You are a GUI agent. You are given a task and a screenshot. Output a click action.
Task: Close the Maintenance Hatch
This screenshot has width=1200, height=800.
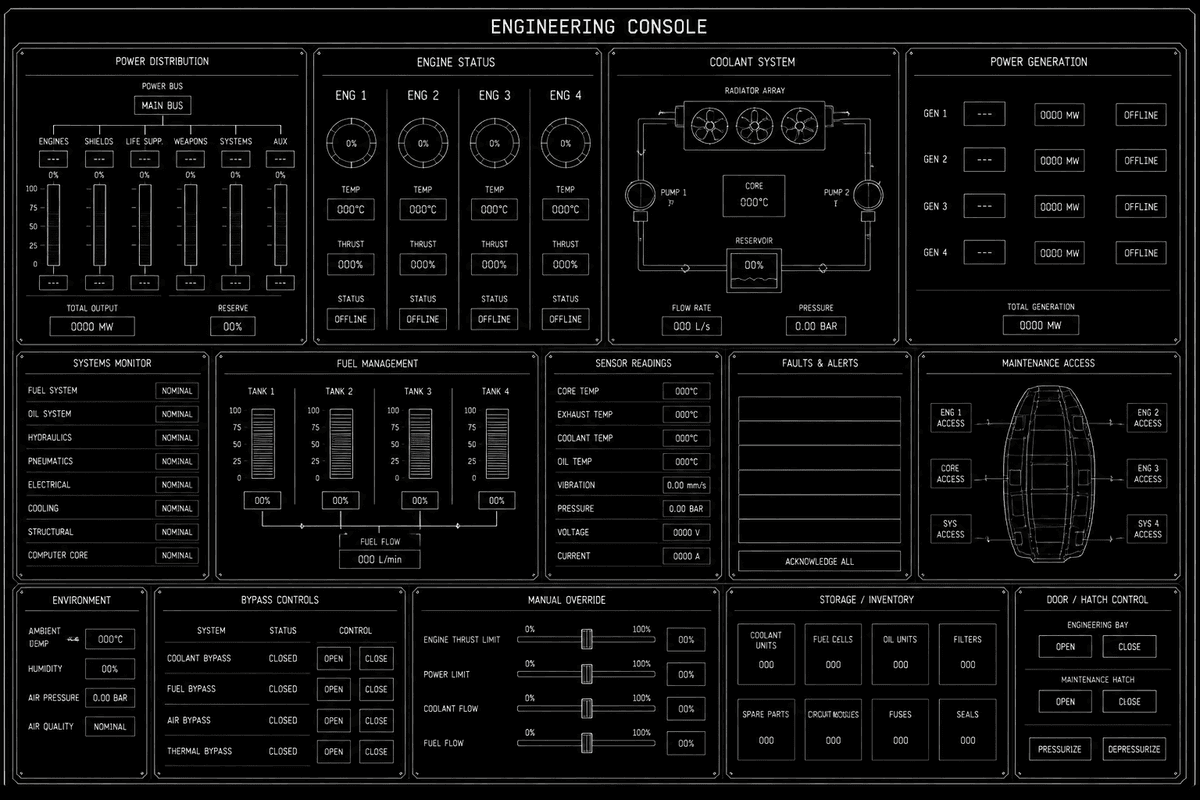[1129, 701]
